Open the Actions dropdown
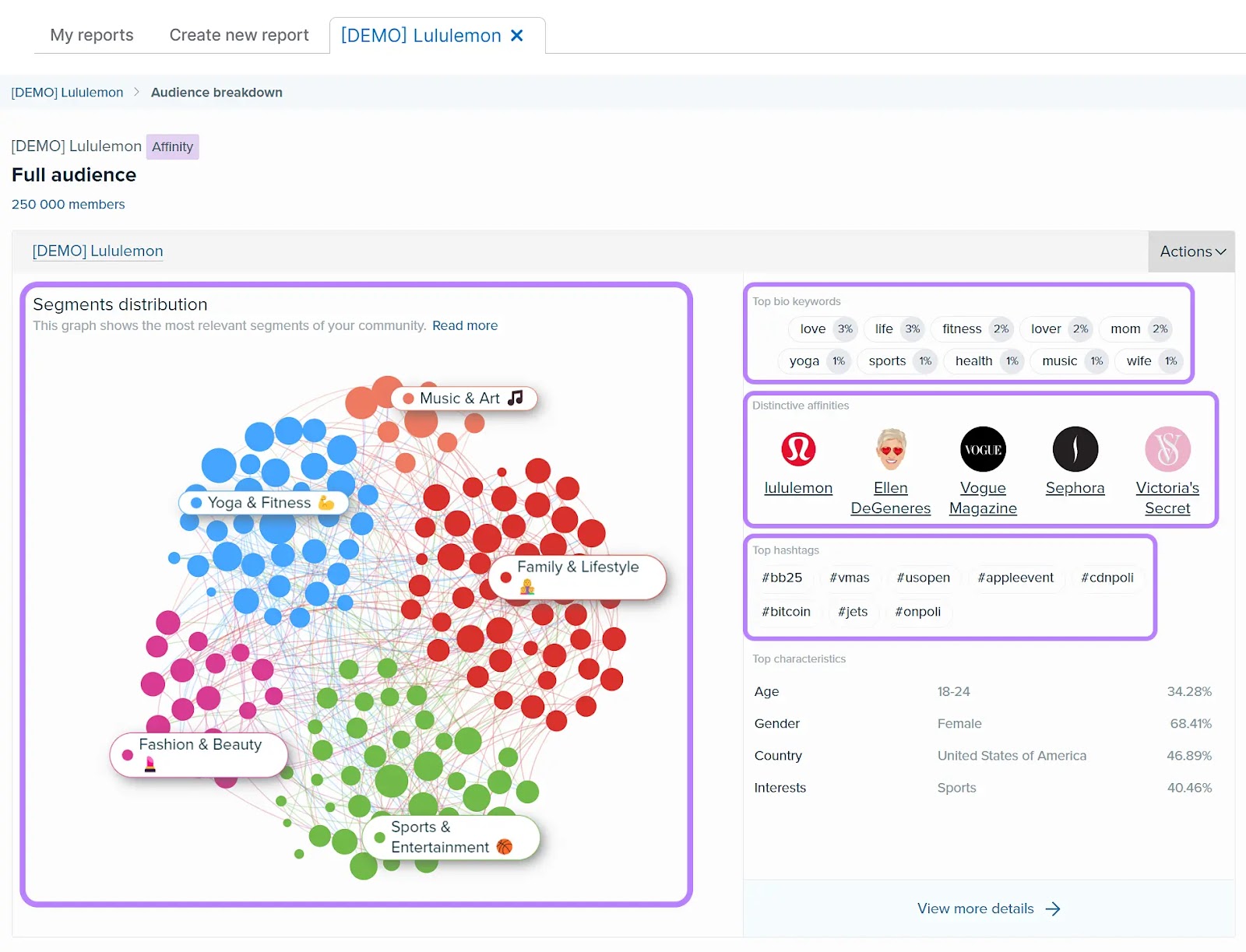Image resolution: width=1246 pixels, height=952 pixels. pos(1191,251)
